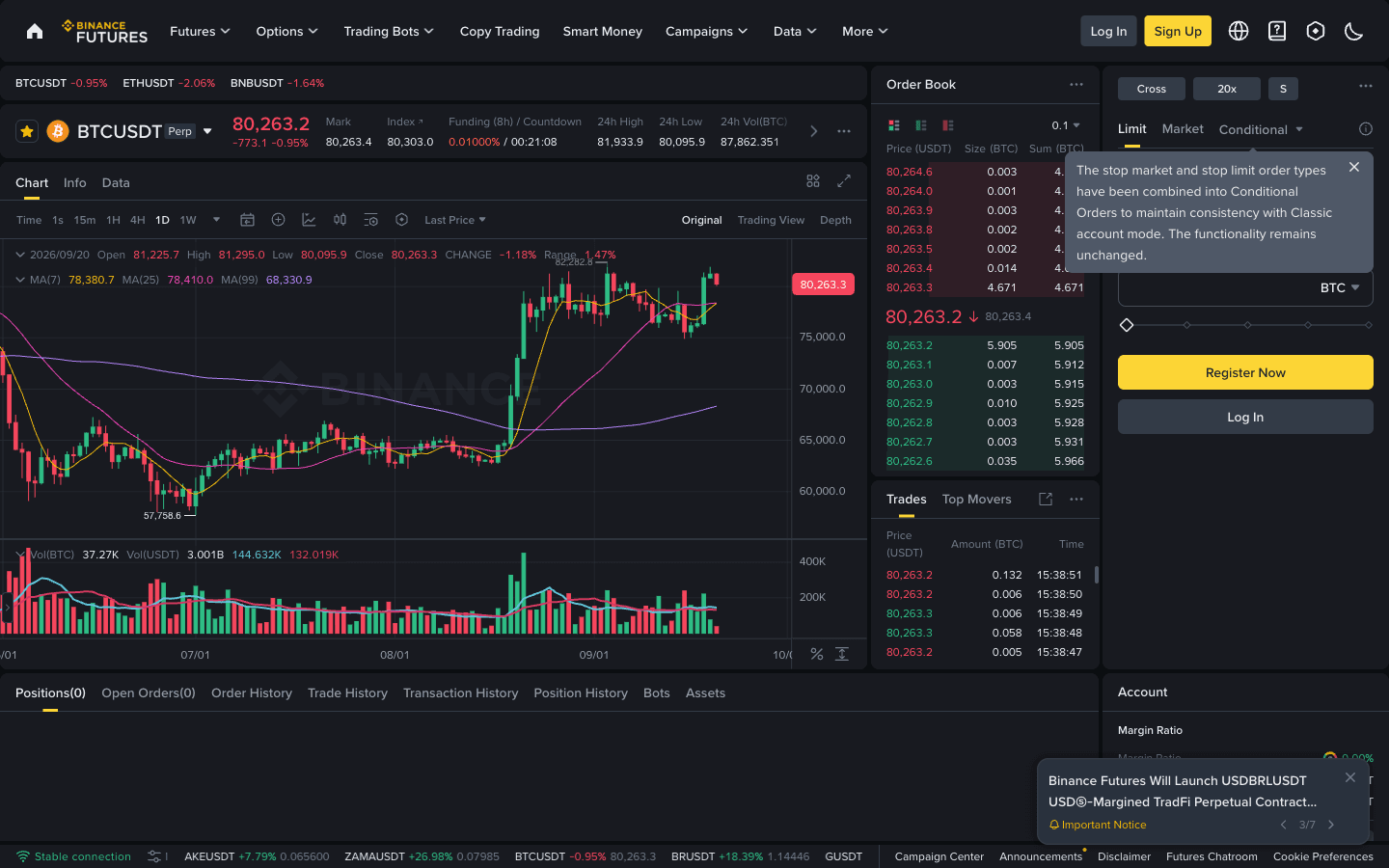
Task: Go to the home icon in navbar
Action: tap(35, 31)
